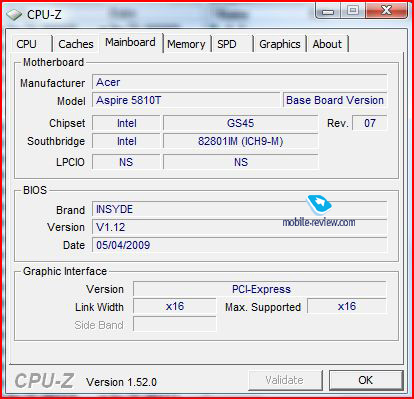414x399 pixels.
Task: Click the BIOS Version V1.12 field
Action: (239, 227)
